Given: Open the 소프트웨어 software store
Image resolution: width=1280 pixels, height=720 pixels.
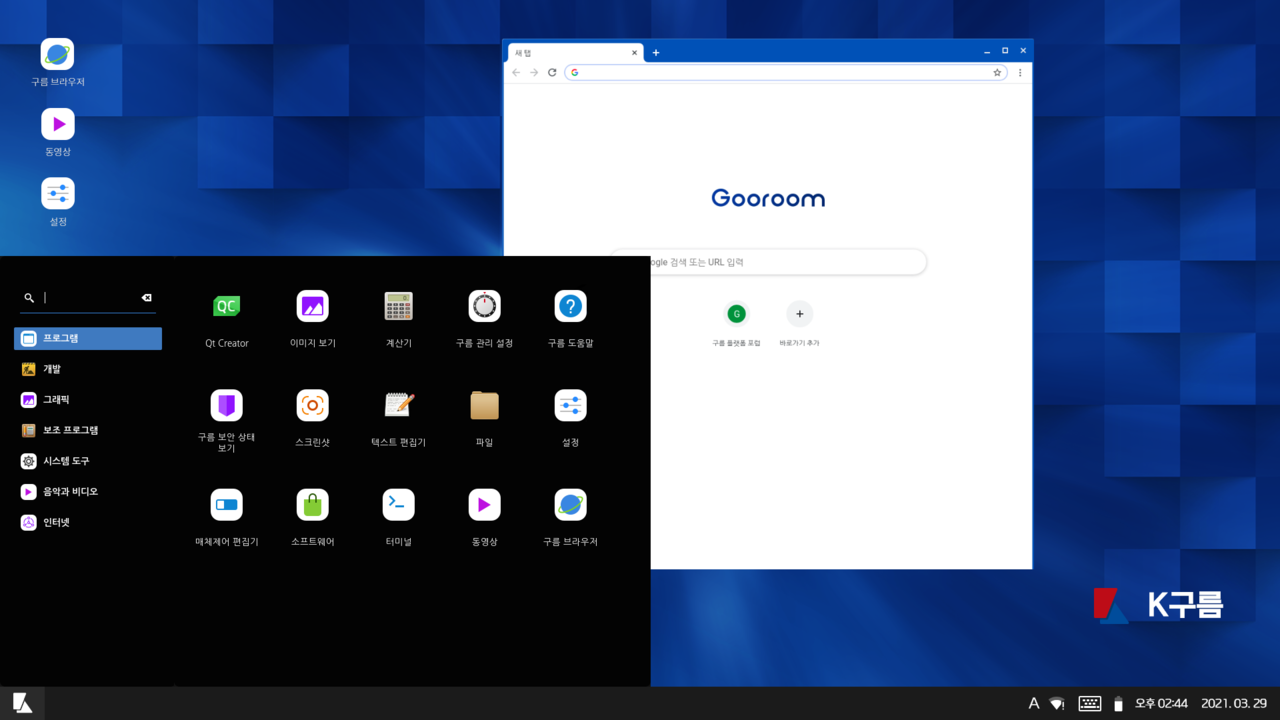Looking at the screenshot, I should click(x=312, y=505).
